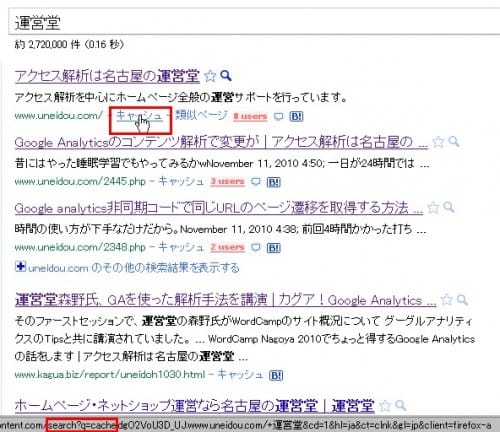The image size is (500, 432).
Task: Click the B! bookmark icon on the 2348.php row
Action: [274, 248]
